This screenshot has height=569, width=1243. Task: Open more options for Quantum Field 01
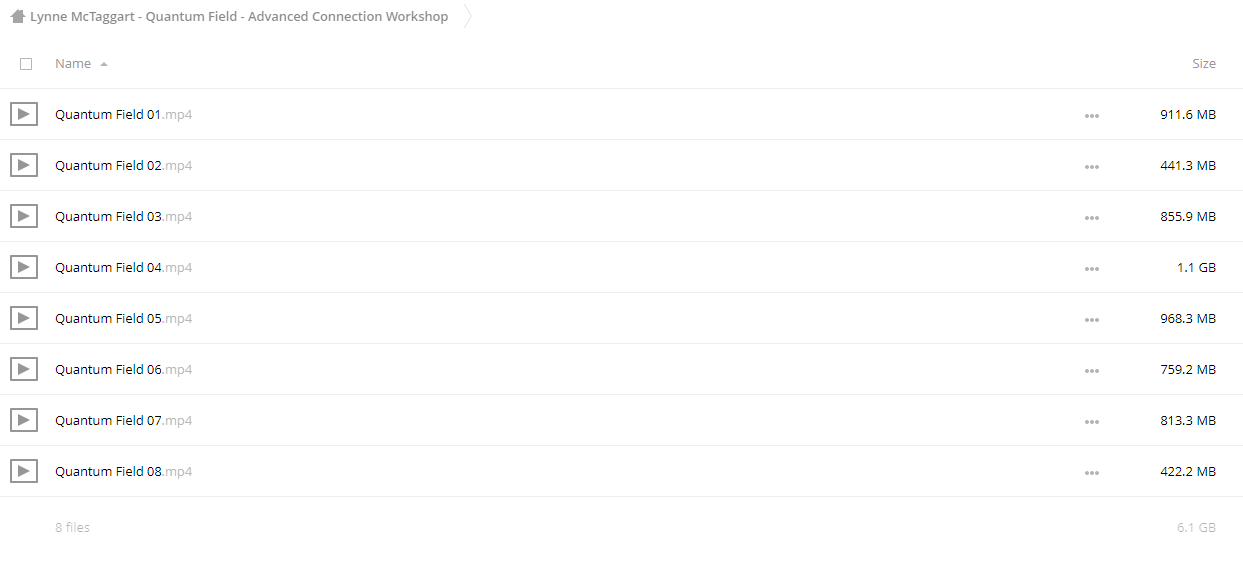[1091, 116]
